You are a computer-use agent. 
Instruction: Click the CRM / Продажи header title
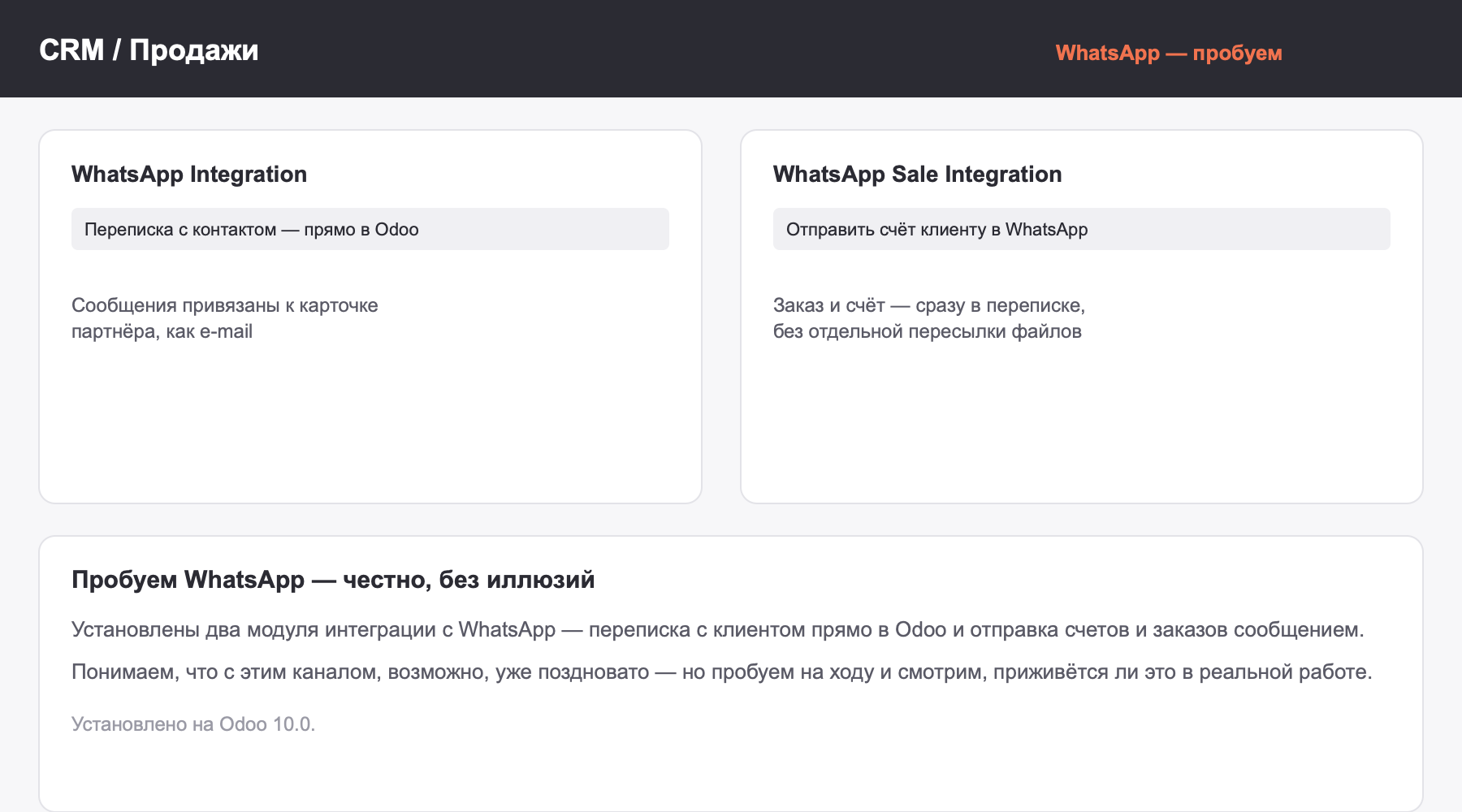[x=149, y=50]
